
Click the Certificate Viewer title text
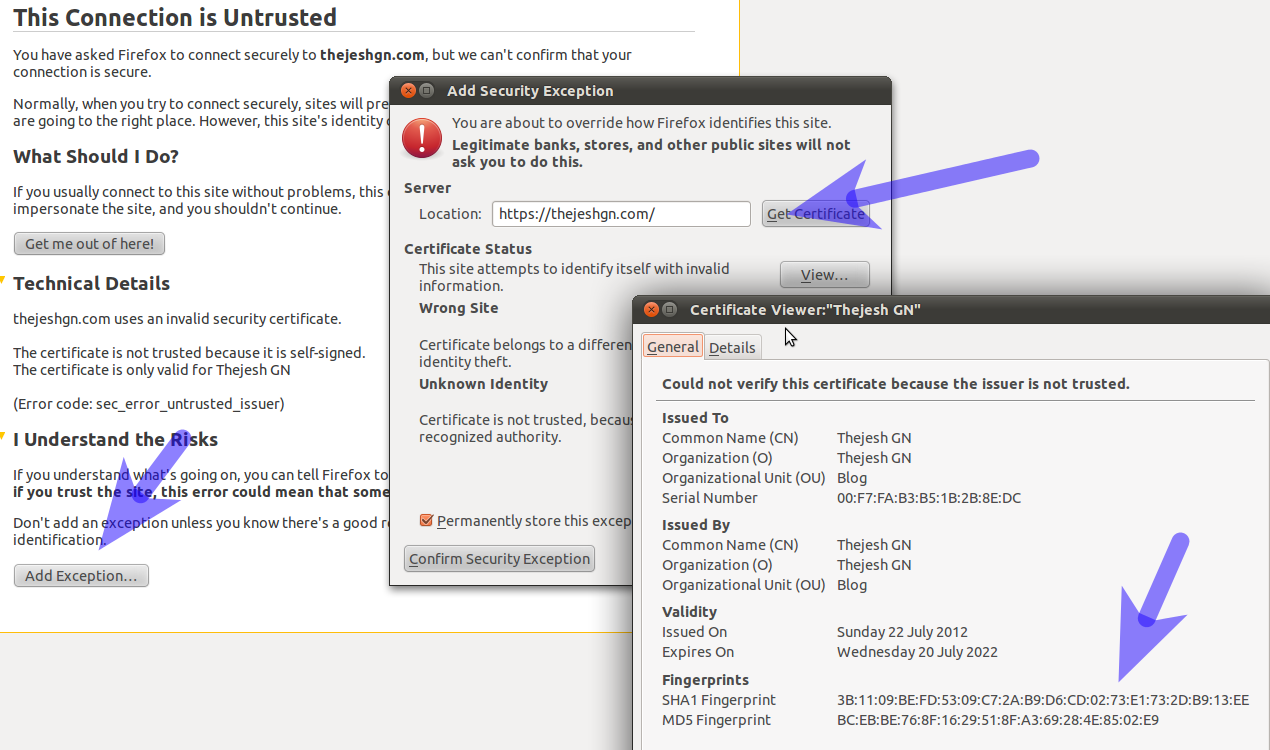coord(805,310)
